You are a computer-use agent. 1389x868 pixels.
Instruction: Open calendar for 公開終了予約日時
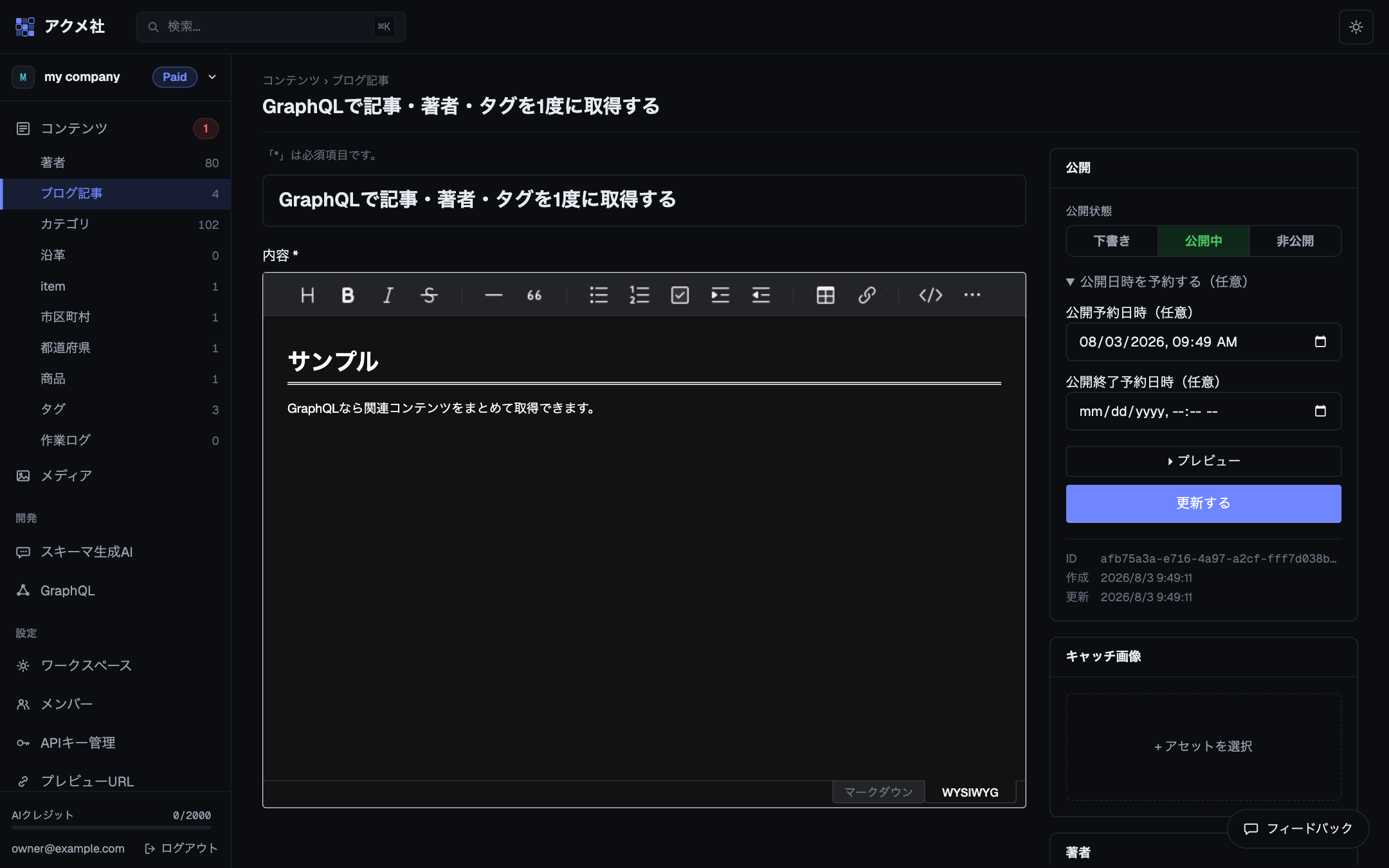coord(1320,411)
